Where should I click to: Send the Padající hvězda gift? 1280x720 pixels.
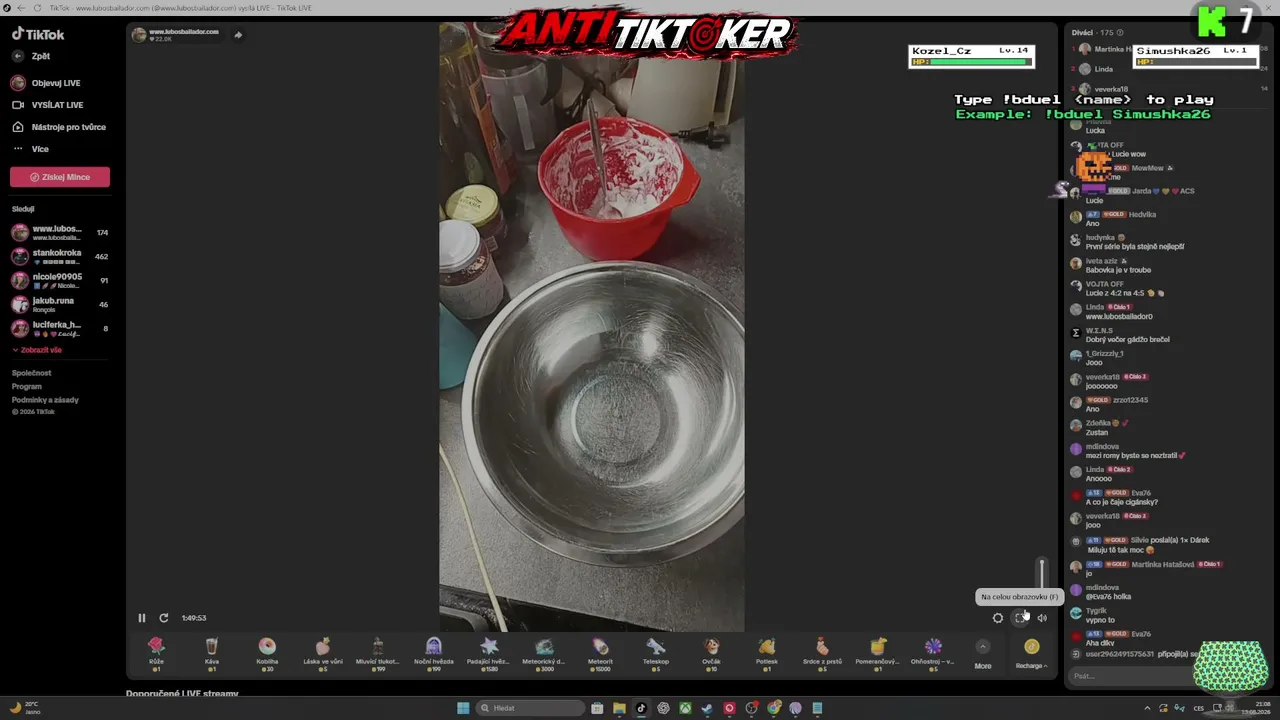[489, 653]
